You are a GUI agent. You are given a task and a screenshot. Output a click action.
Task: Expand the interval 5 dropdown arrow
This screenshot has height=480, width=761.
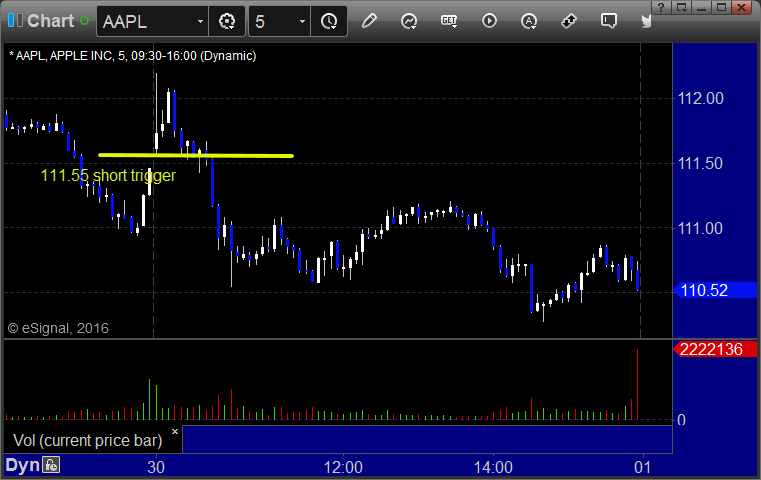[302, 21]
